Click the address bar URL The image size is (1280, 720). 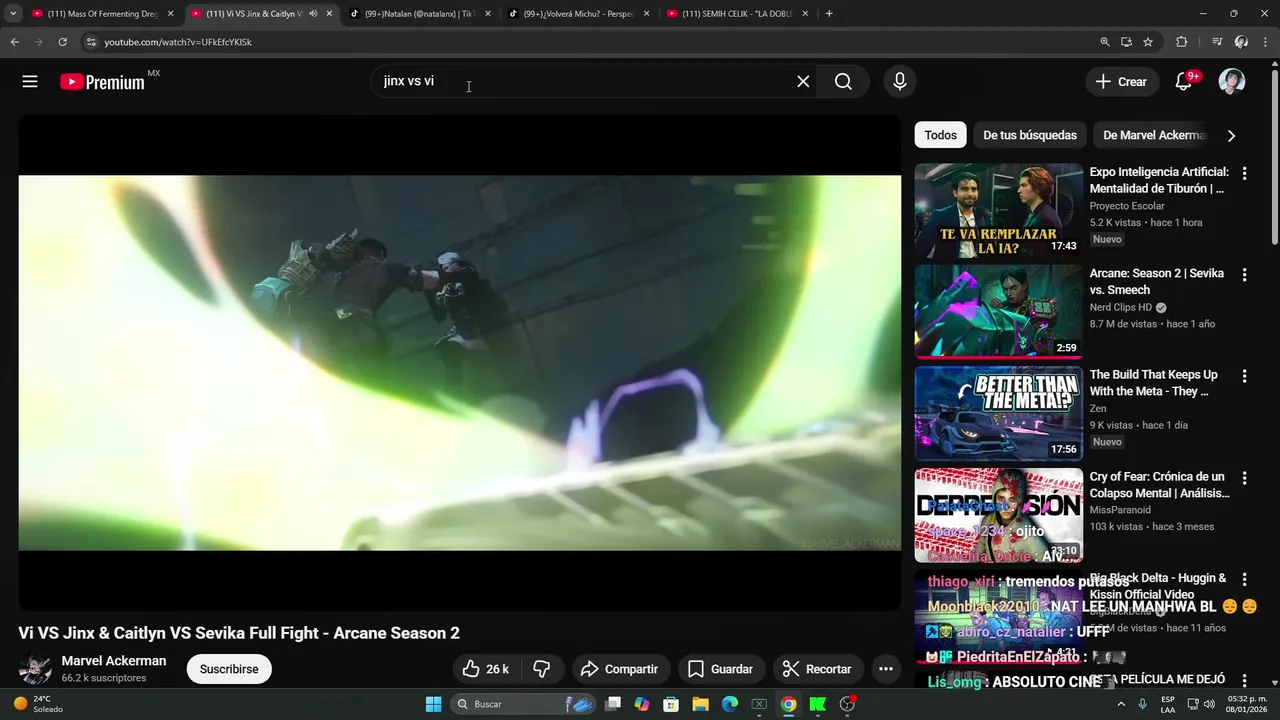[x=178, y=42]
